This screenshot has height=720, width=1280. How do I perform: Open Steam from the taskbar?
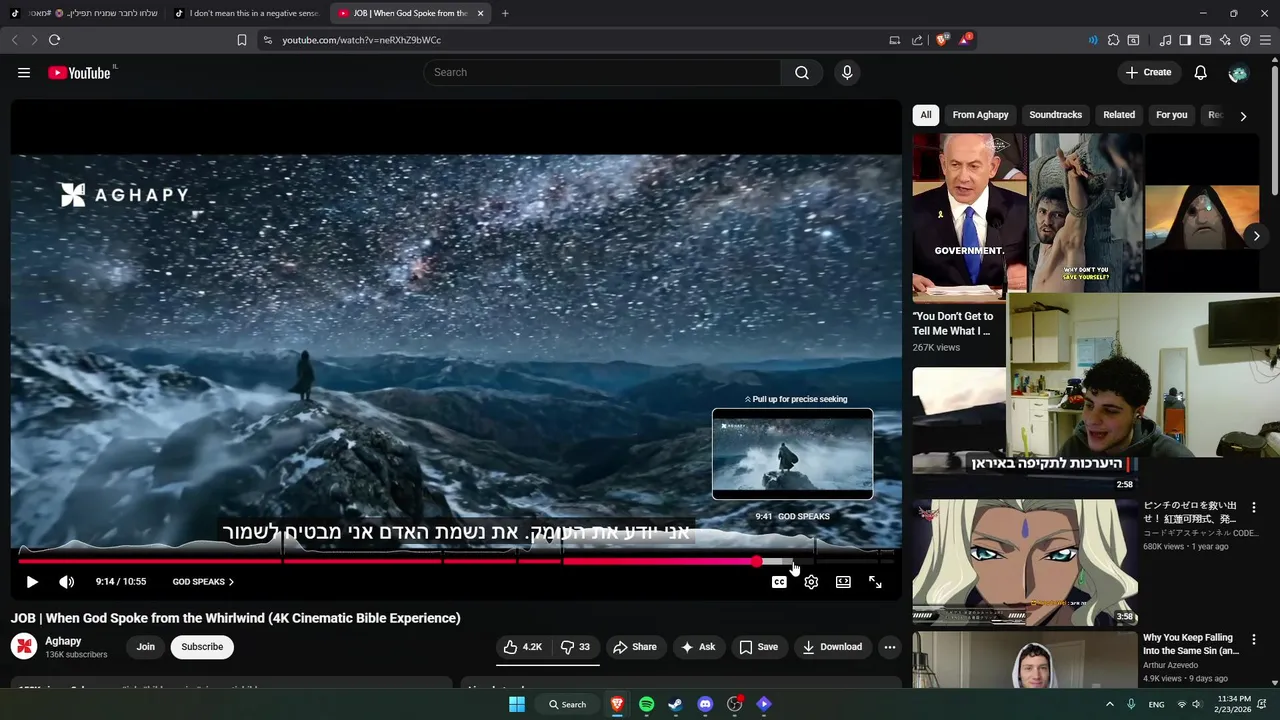click(676, 704)
